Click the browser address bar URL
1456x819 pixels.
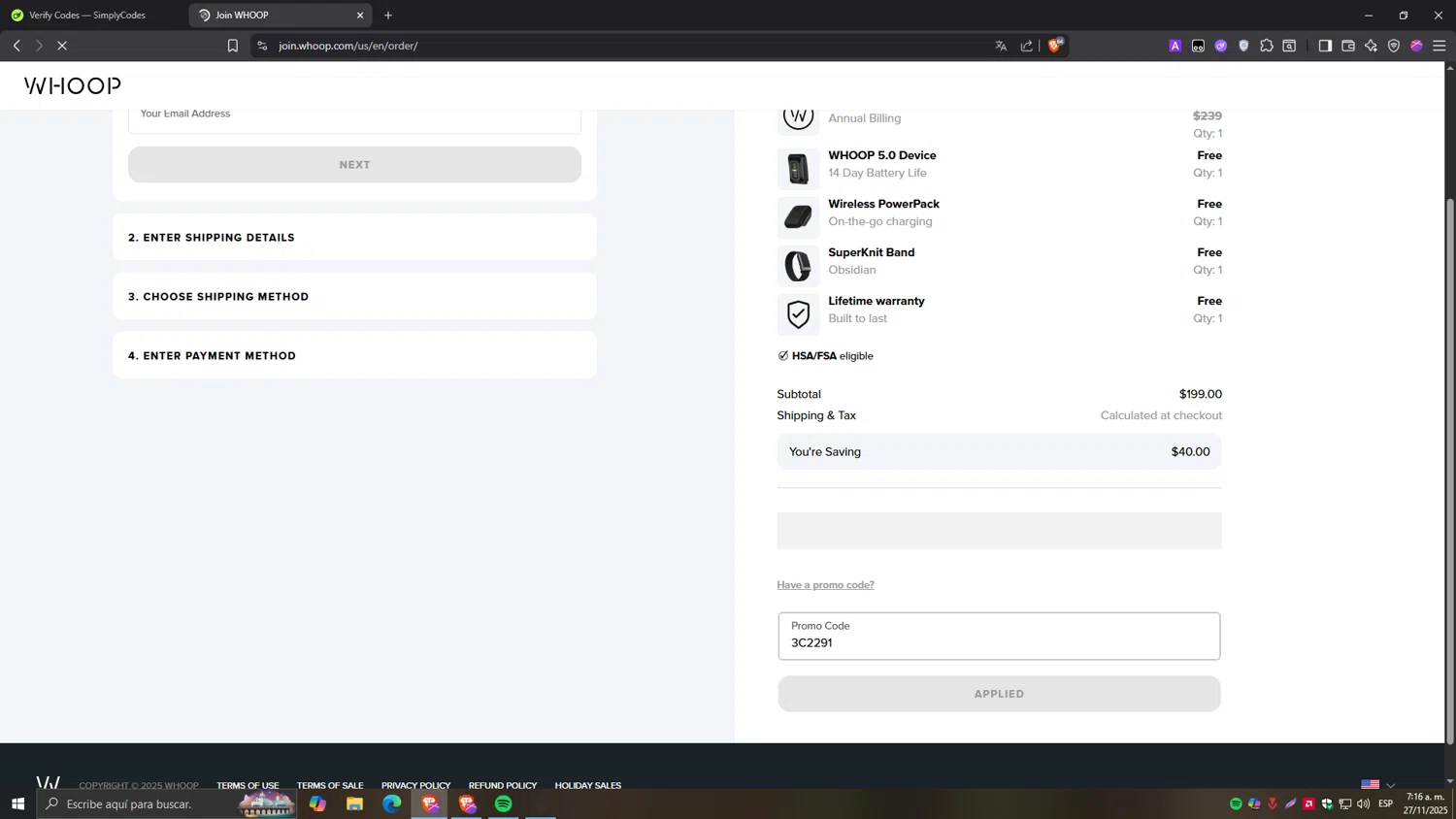(348, 46)
